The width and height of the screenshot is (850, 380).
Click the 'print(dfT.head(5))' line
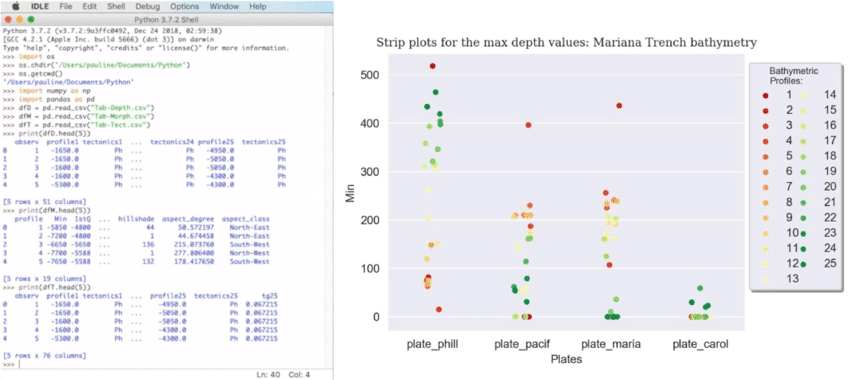pos(47,287)
